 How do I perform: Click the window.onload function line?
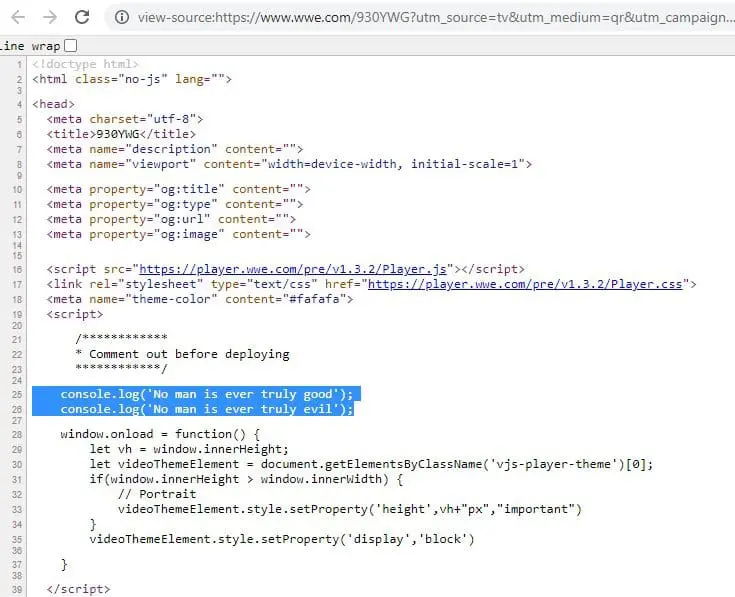159,434
